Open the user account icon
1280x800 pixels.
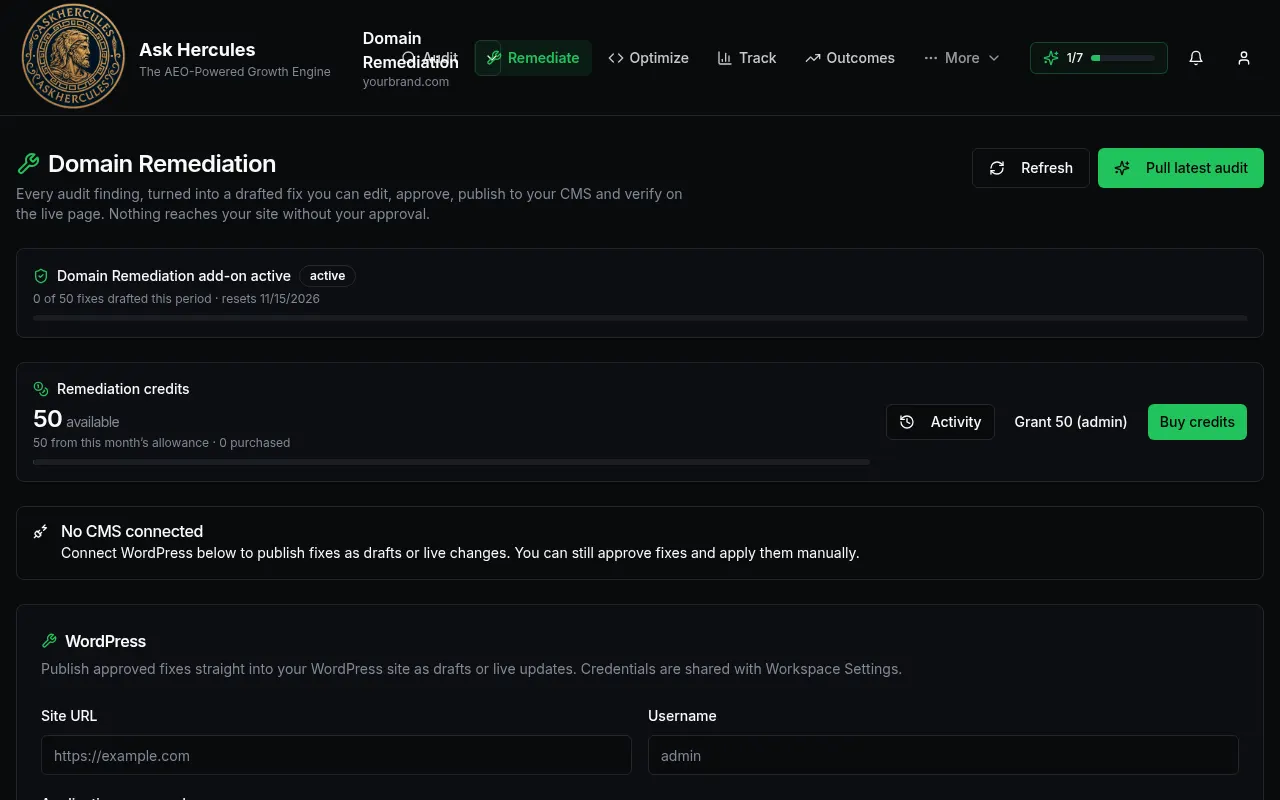click(x=1244, y=58)
